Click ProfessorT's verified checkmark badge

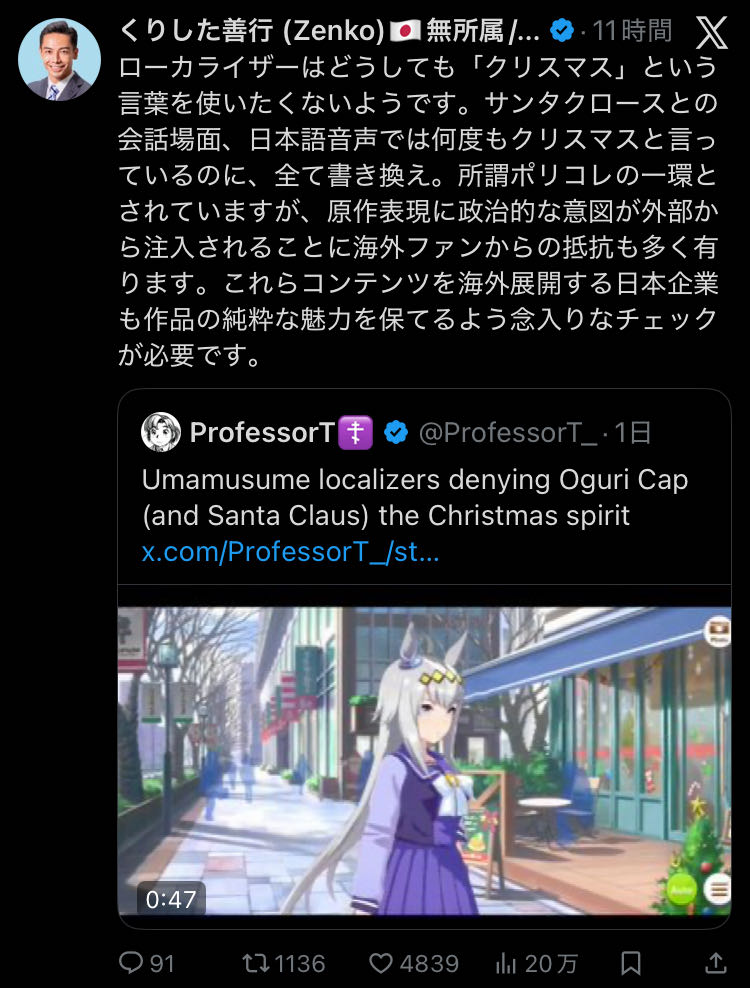396,432
